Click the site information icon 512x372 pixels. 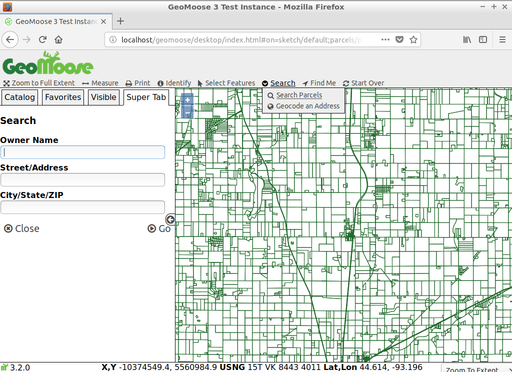pos(113,40)
